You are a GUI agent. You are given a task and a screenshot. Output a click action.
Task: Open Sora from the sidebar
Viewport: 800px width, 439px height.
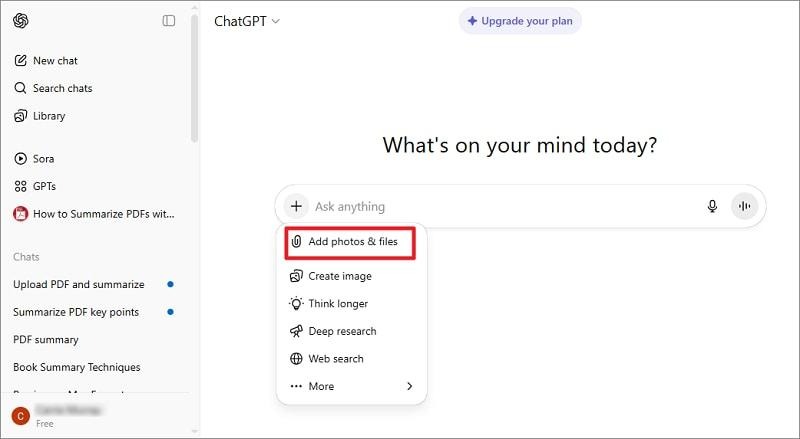(43, 159)
